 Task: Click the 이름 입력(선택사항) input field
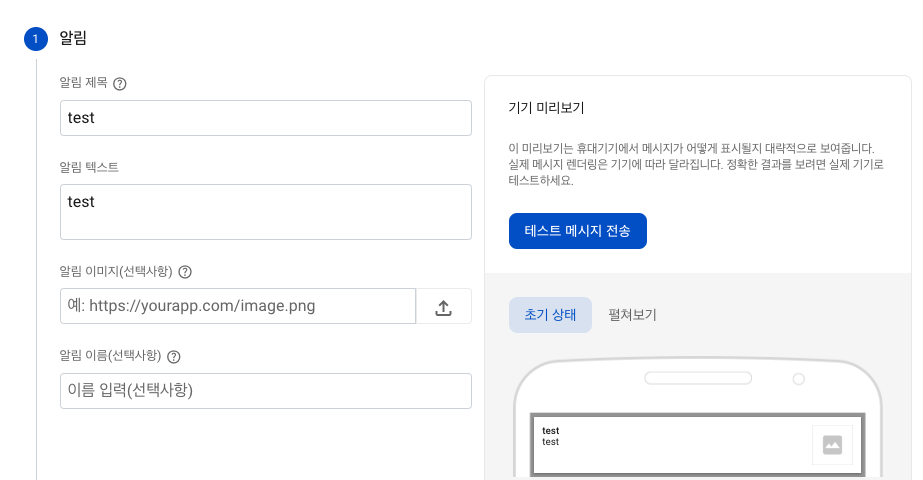(x=265, y=390)
